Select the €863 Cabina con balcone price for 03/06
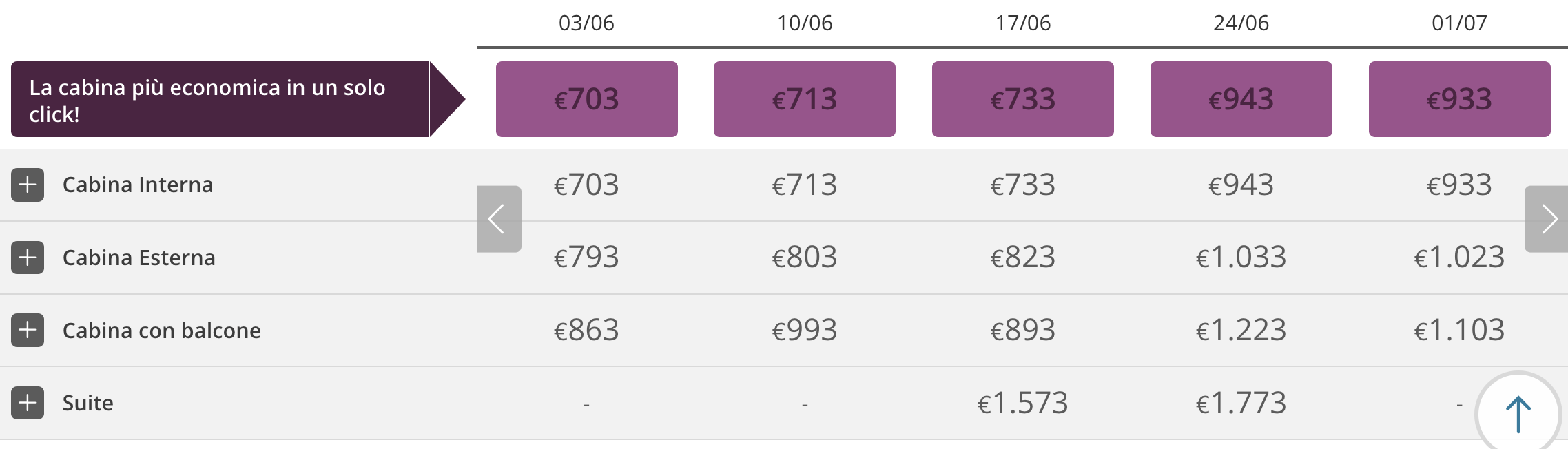 tap(586, 331)
